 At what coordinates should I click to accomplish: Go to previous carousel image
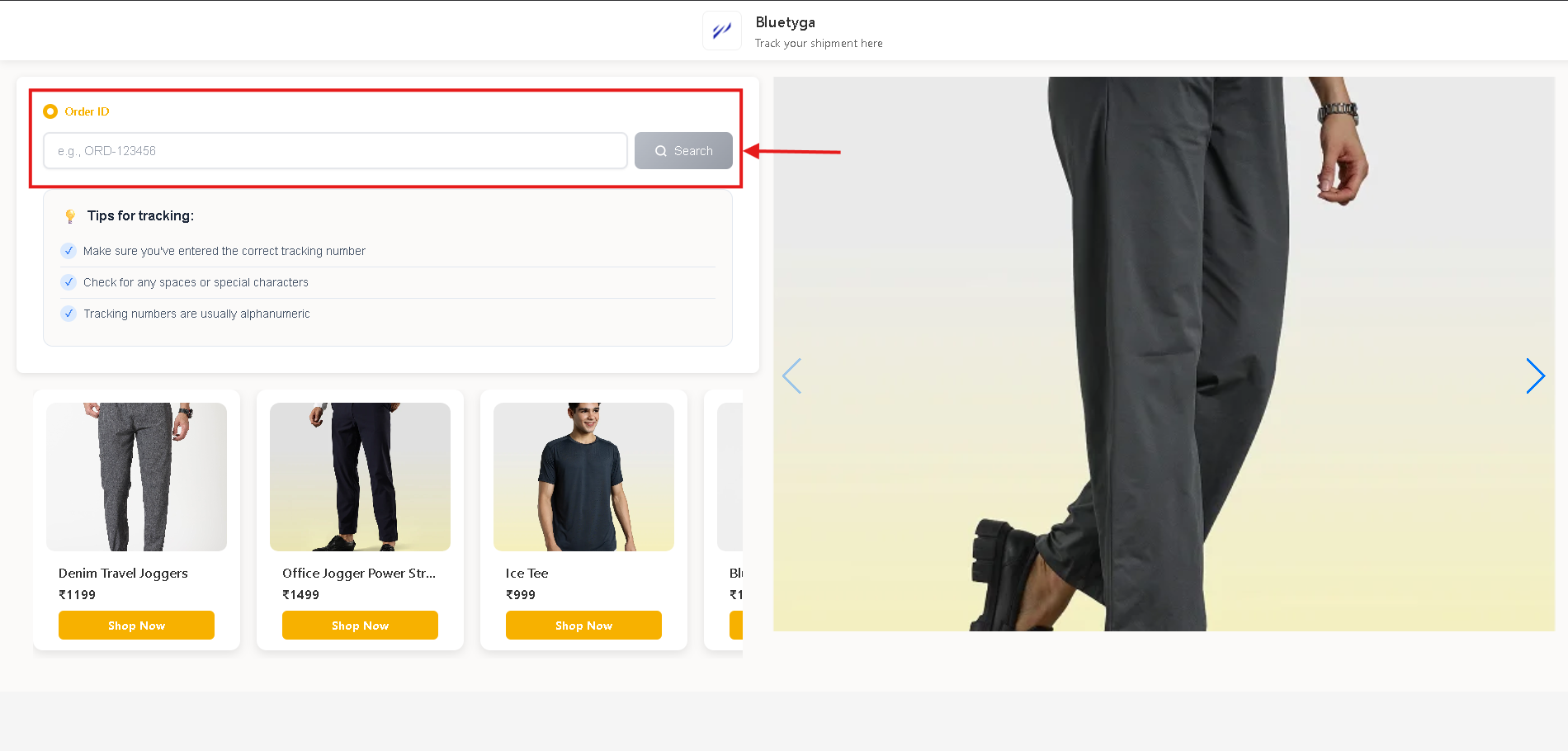click(x=791, y=376)
